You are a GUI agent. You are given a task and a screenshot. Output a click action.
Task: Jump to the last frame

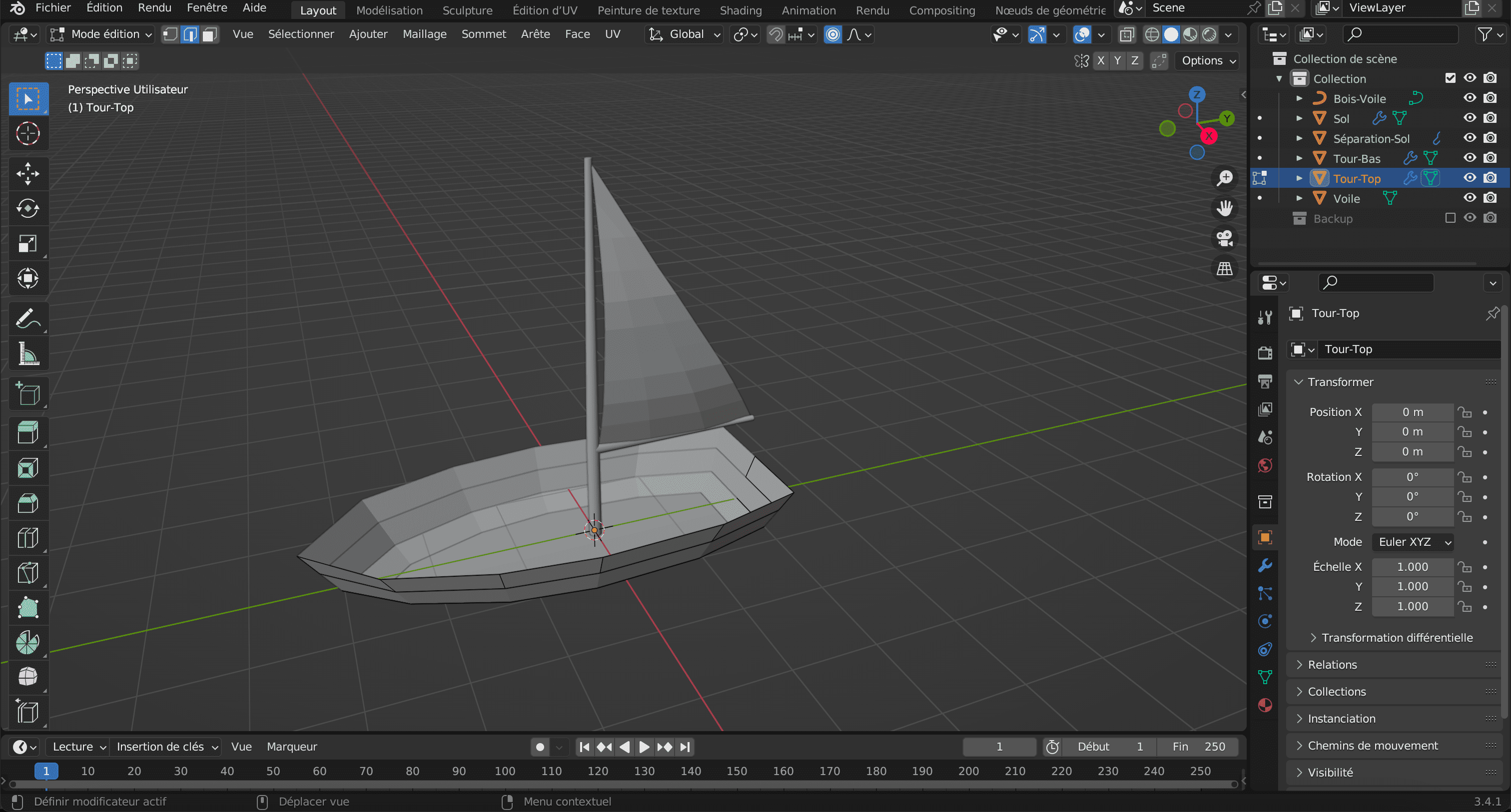[x=685, y=747]
